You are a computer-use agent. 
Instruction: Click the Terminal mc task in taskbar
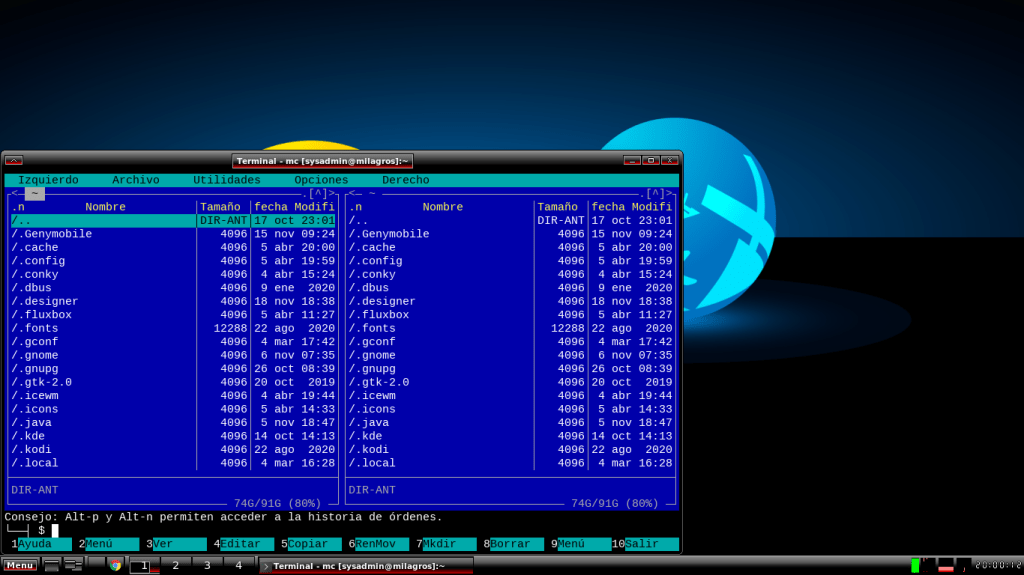(x=366, y=565)
